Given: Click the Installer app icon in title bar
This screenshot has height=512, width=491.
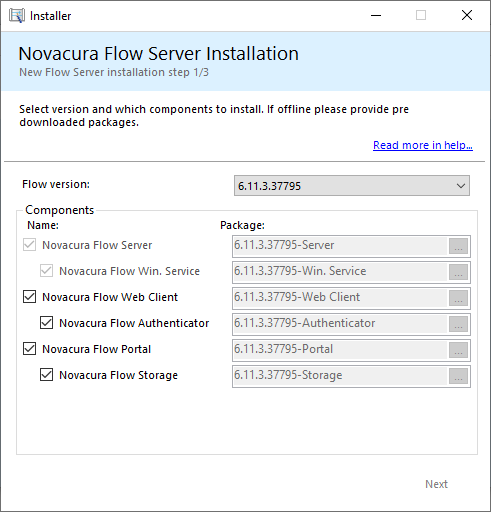Looking at the screenshot, I should [x=17, y=16].
